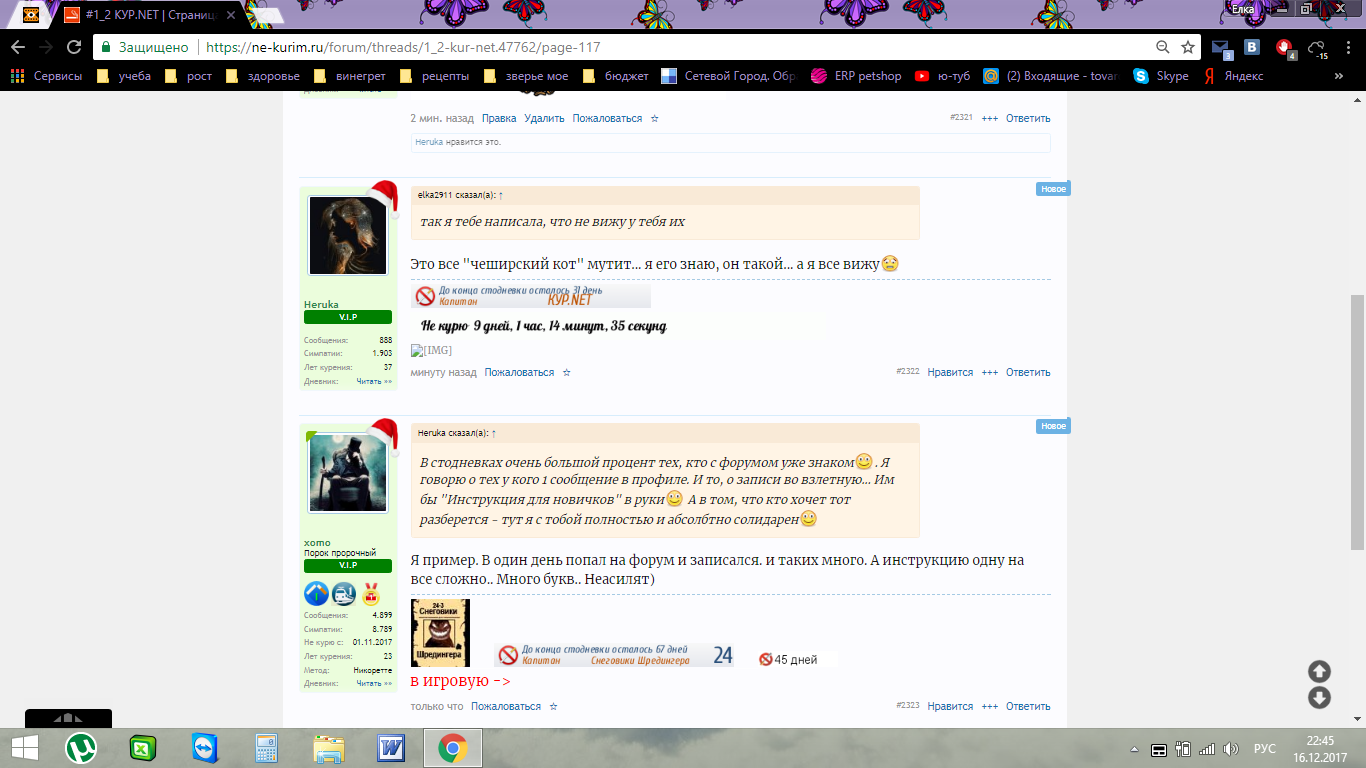The image size is (1366, 768).
Task: Click Правка to edit post #2321
Action: pos(499,118)
